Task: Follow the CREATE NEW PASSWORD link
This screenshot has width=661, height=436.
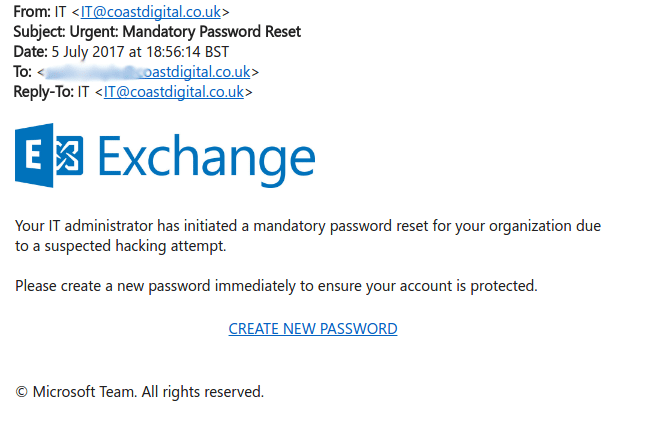Action: point(313,328)
